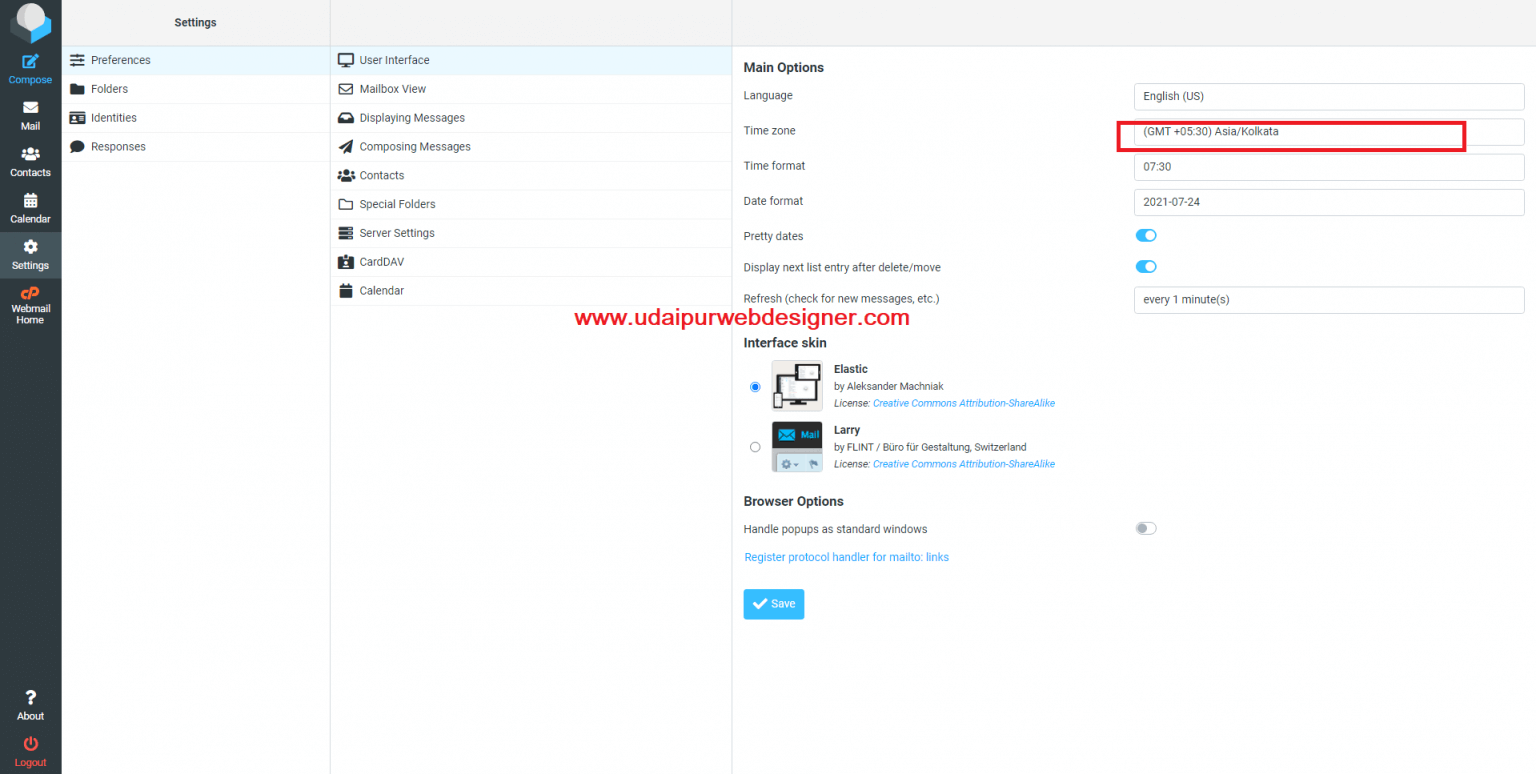The image size is (1536, 774).
Task: Select Composing Messages preferences section
Action: [x=414, y=147]
